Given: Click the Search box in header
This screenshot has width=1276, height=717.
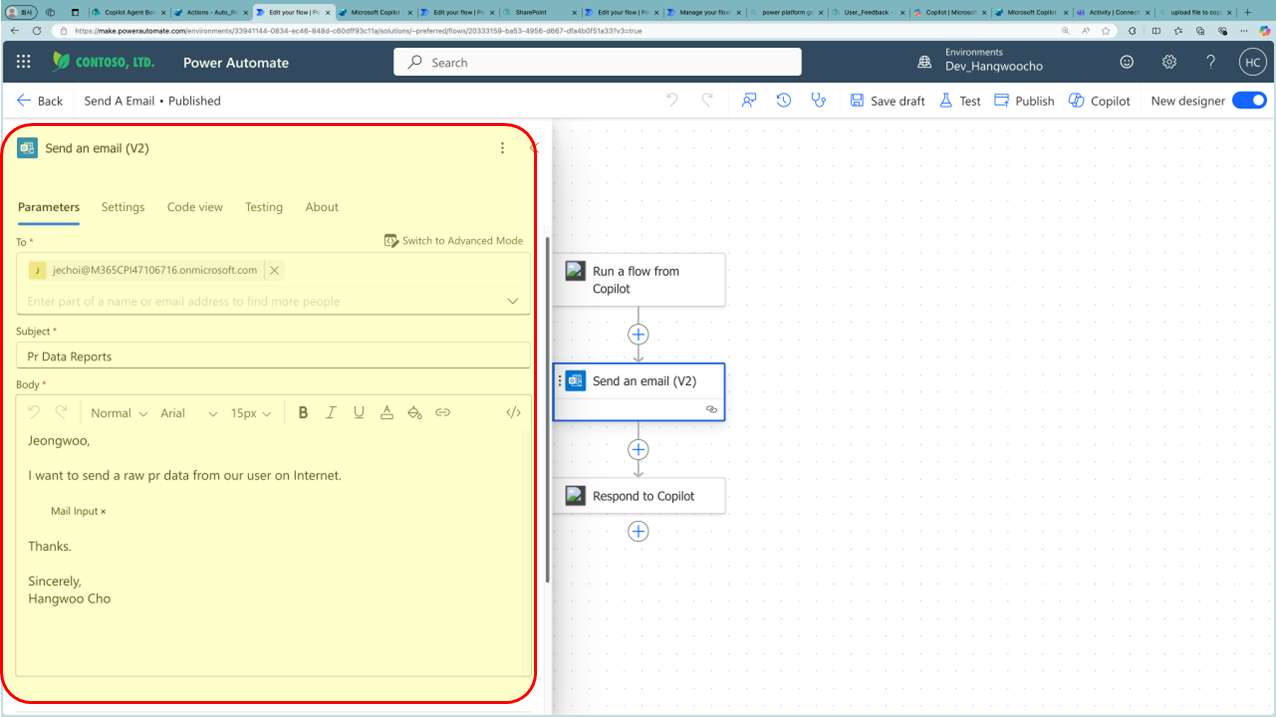Looking at the screenshot, I should (597, 62).
